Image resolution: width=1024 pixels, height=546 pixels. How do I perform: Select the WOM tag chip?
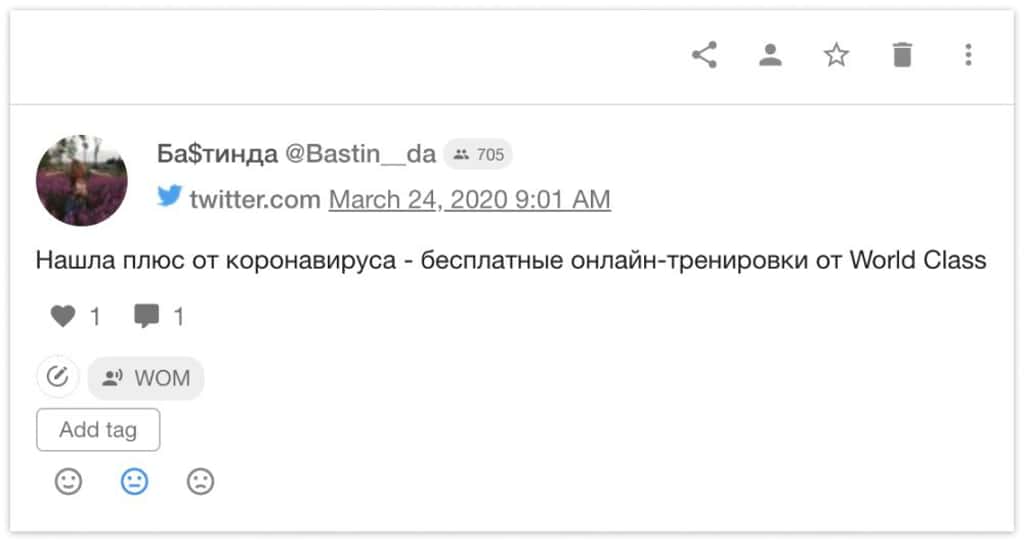[146, 377]
